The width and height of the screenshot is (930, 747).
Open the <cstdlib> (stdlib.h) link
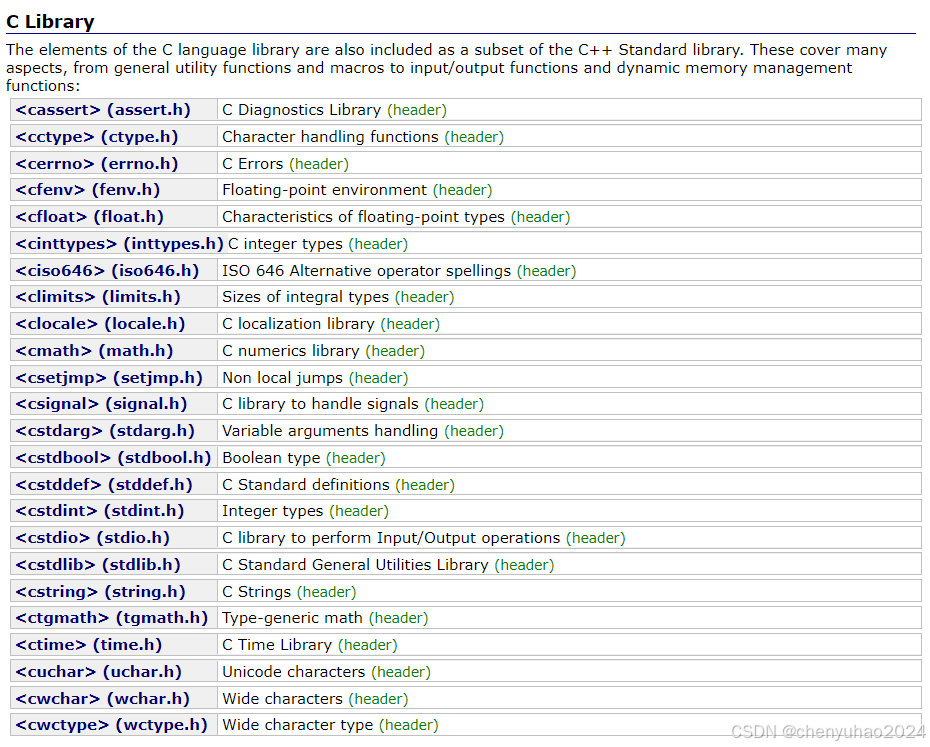(98, 565)
